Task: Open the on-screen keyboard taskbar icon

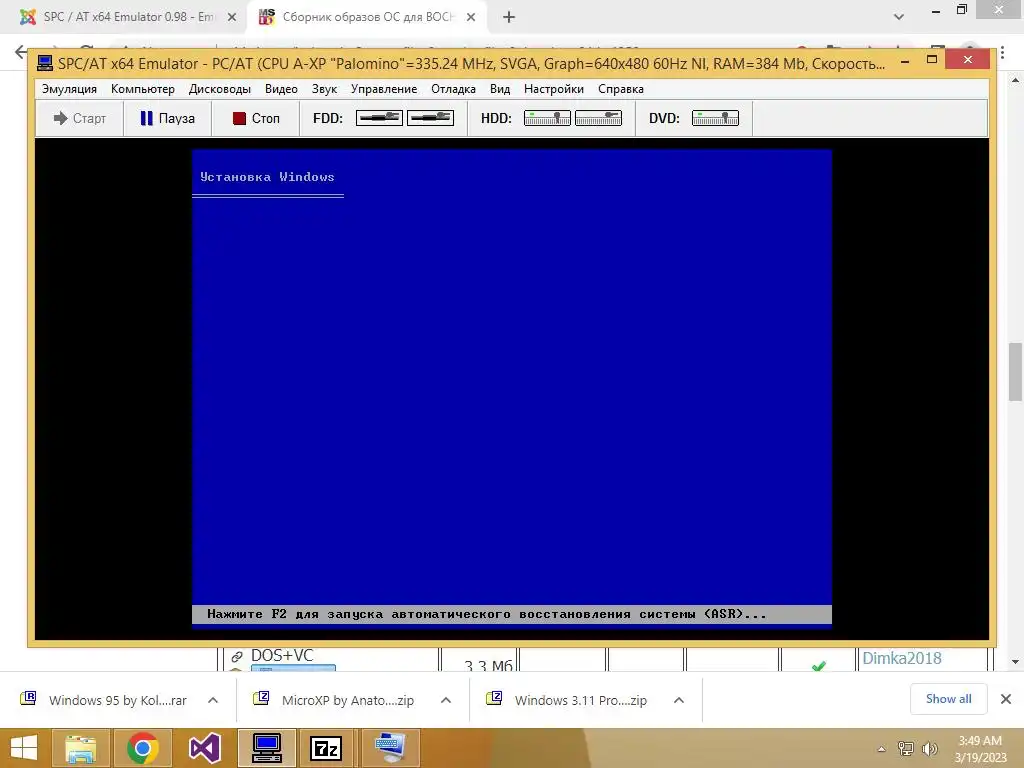Action: (x=390, y=748)
